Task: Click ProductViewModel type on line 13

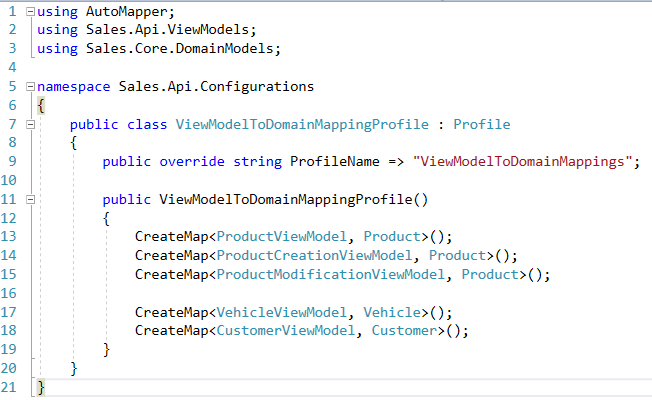Action: (x=282, y=237)
